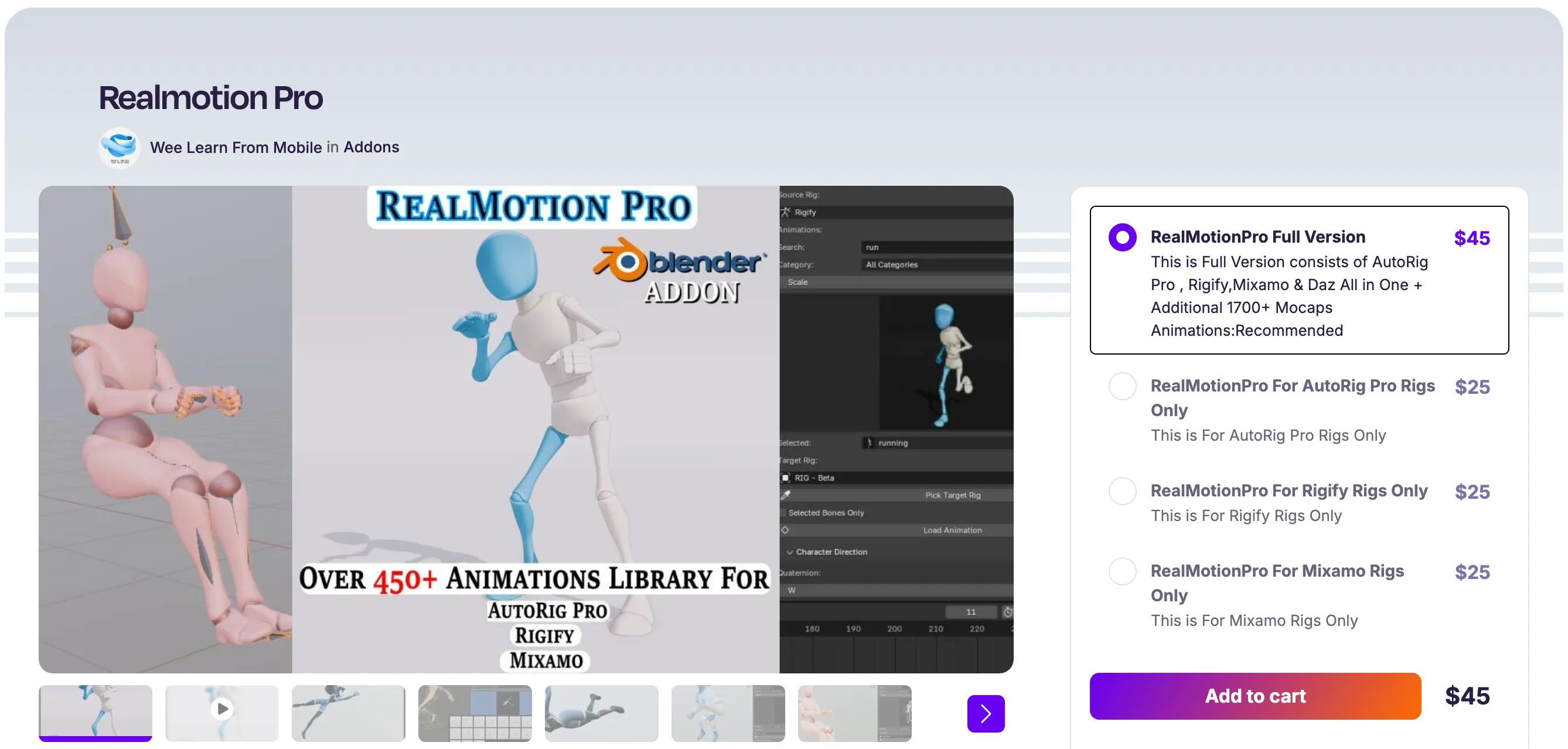Image resolution: width=1568 pixels, height=749 pixels.
Task: Click the main RealMotion Pro preview image
Action: [526, 430]
